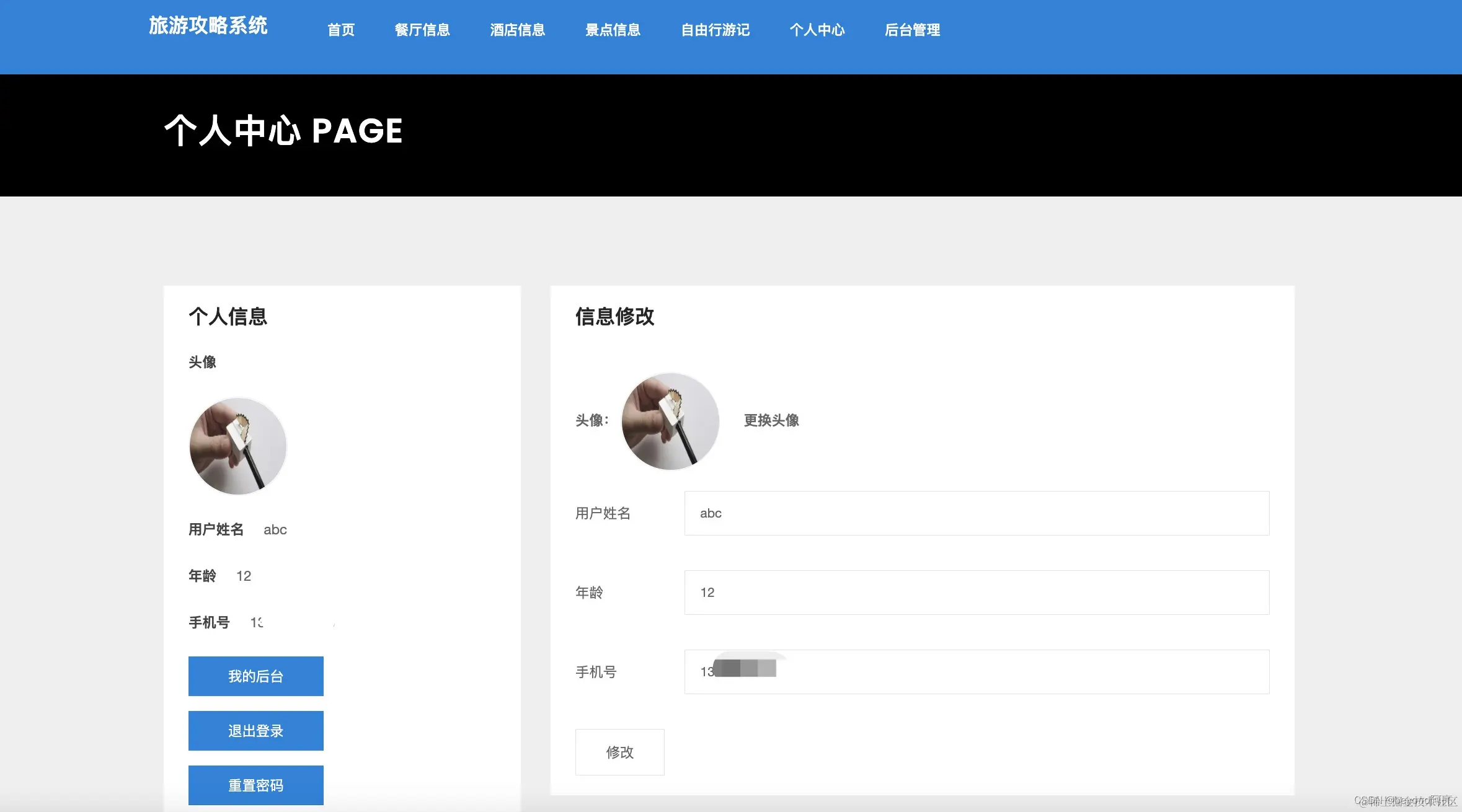Image resolution: width=1462 pixels, height=812 pixels.
Task: Open the 餐厅信息 page from the navbar
Action: coord(423,30)
